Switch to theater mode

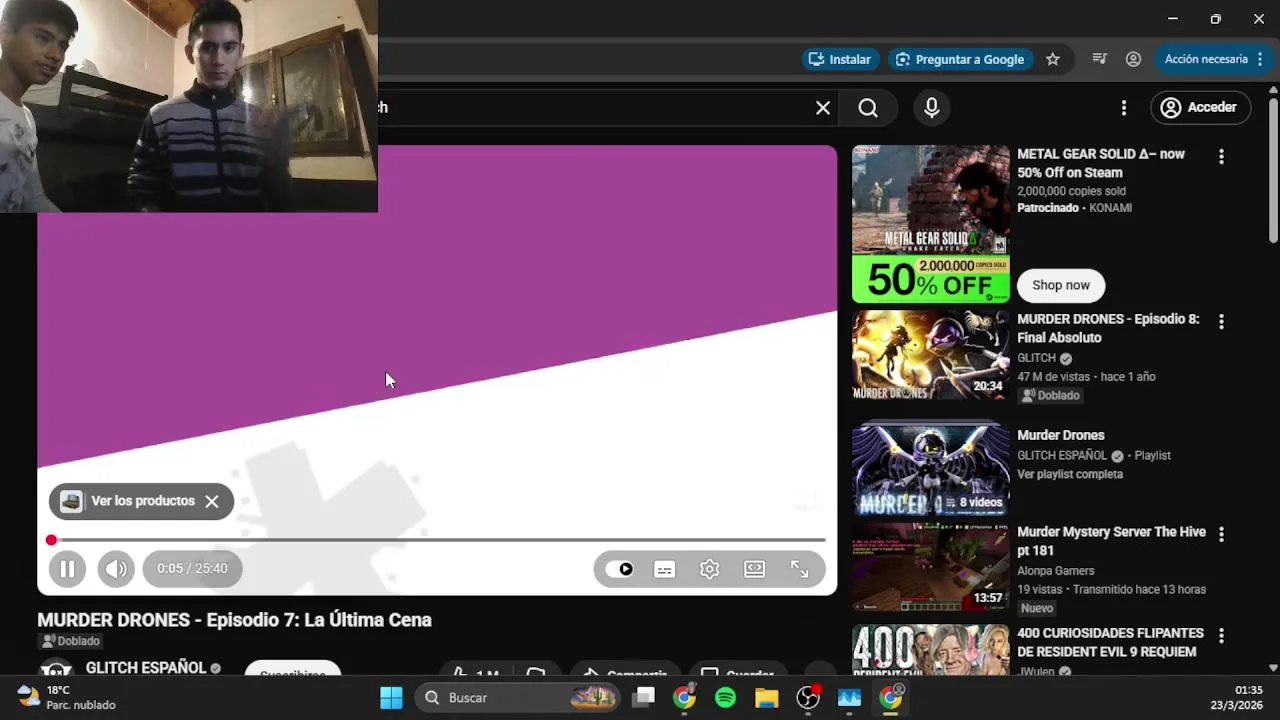(755, 569)
